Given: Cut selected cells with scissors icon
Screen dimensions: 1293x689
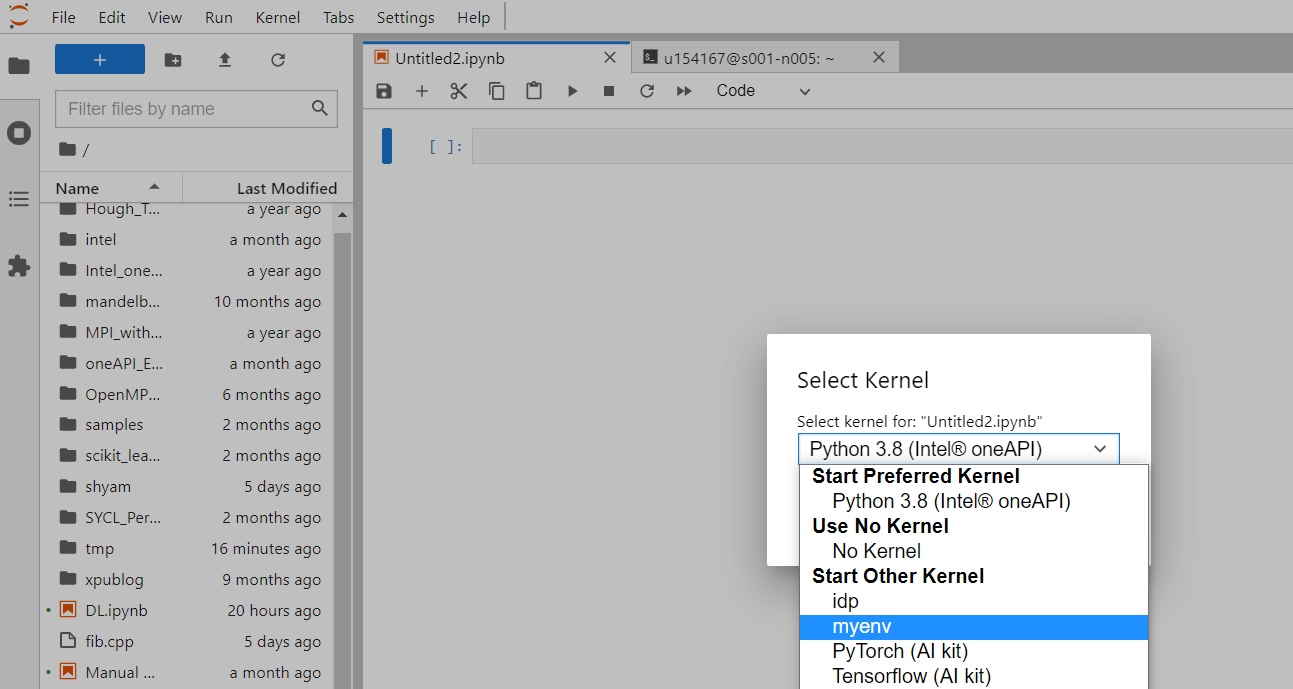Looking at the screenshot, I should (x=459, y=91).
